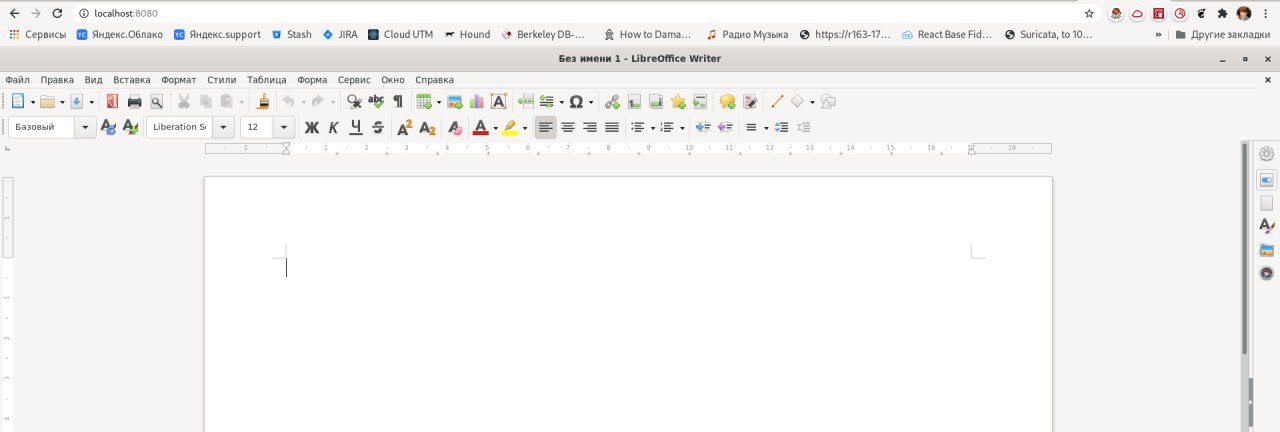Insert Page Break icon
The width and height of the screenshot is (1280, 432).
525,101
